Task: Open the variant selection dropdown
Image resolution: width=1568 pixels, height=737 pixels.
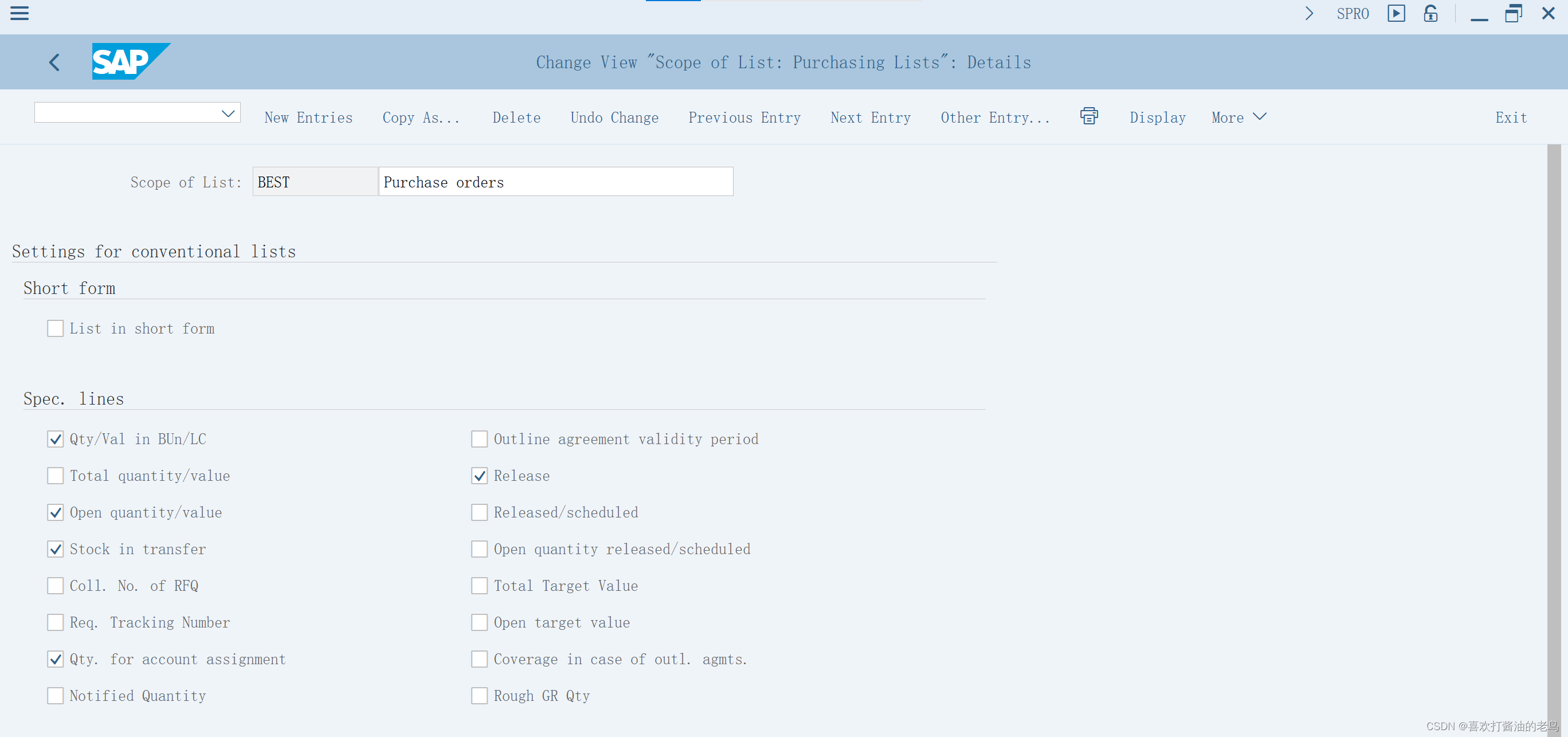Action: click(x=228, y=112)
